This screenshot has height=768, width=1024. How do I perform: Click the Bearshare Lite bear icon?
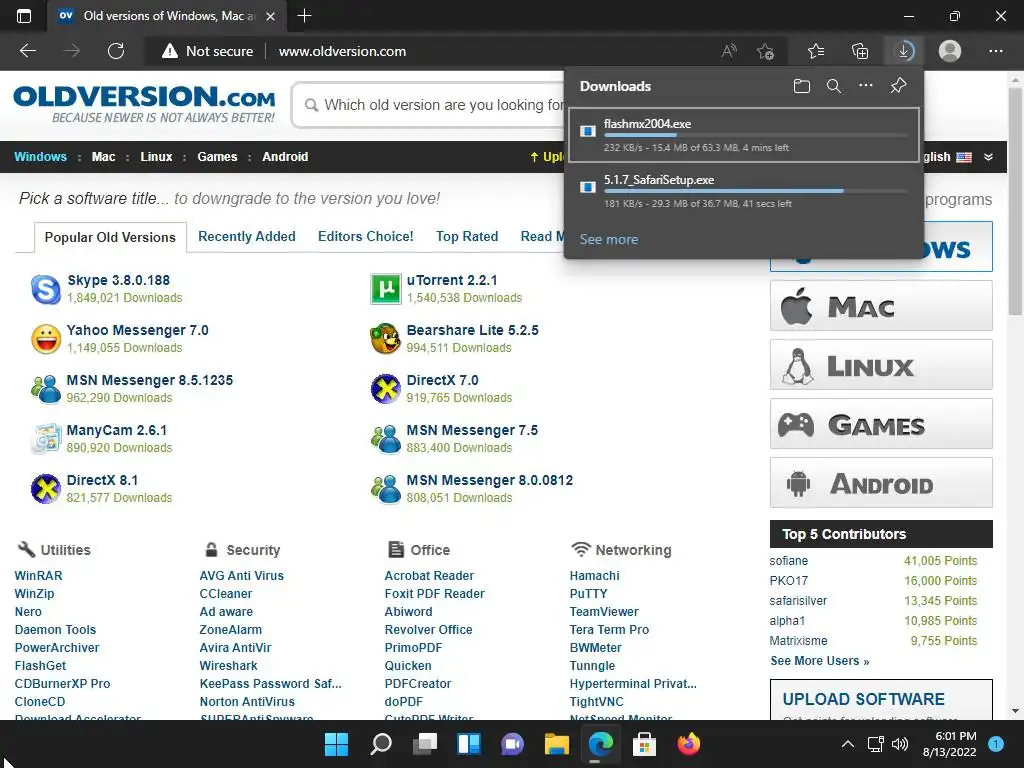pos(385,339)
